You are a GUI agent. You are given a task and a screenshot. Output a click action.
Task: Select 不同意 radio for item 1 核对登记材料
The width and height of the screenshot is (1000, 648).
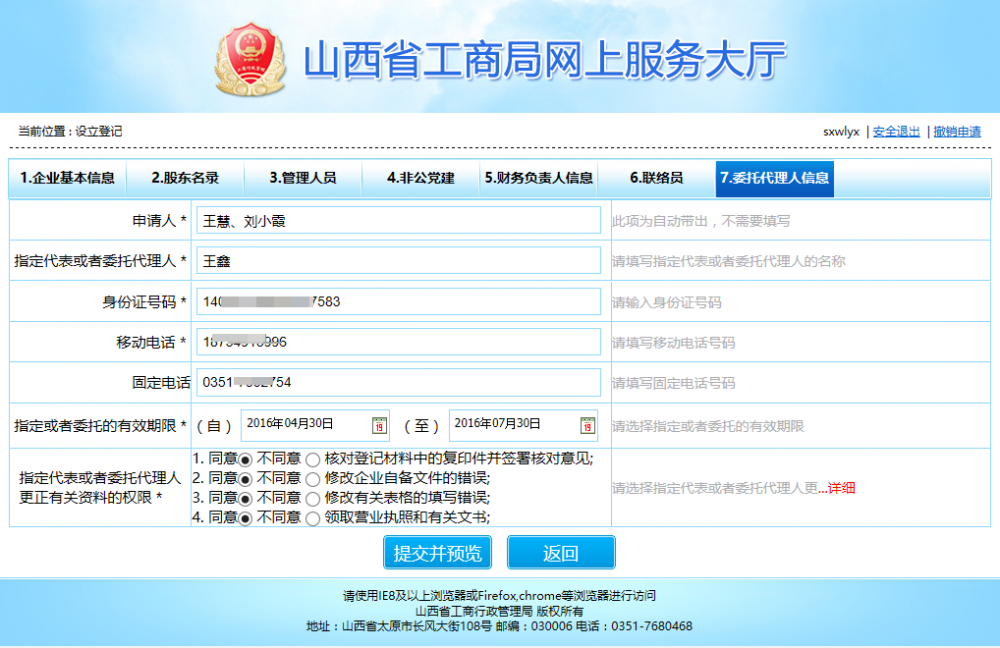click(x=313, y=459)
